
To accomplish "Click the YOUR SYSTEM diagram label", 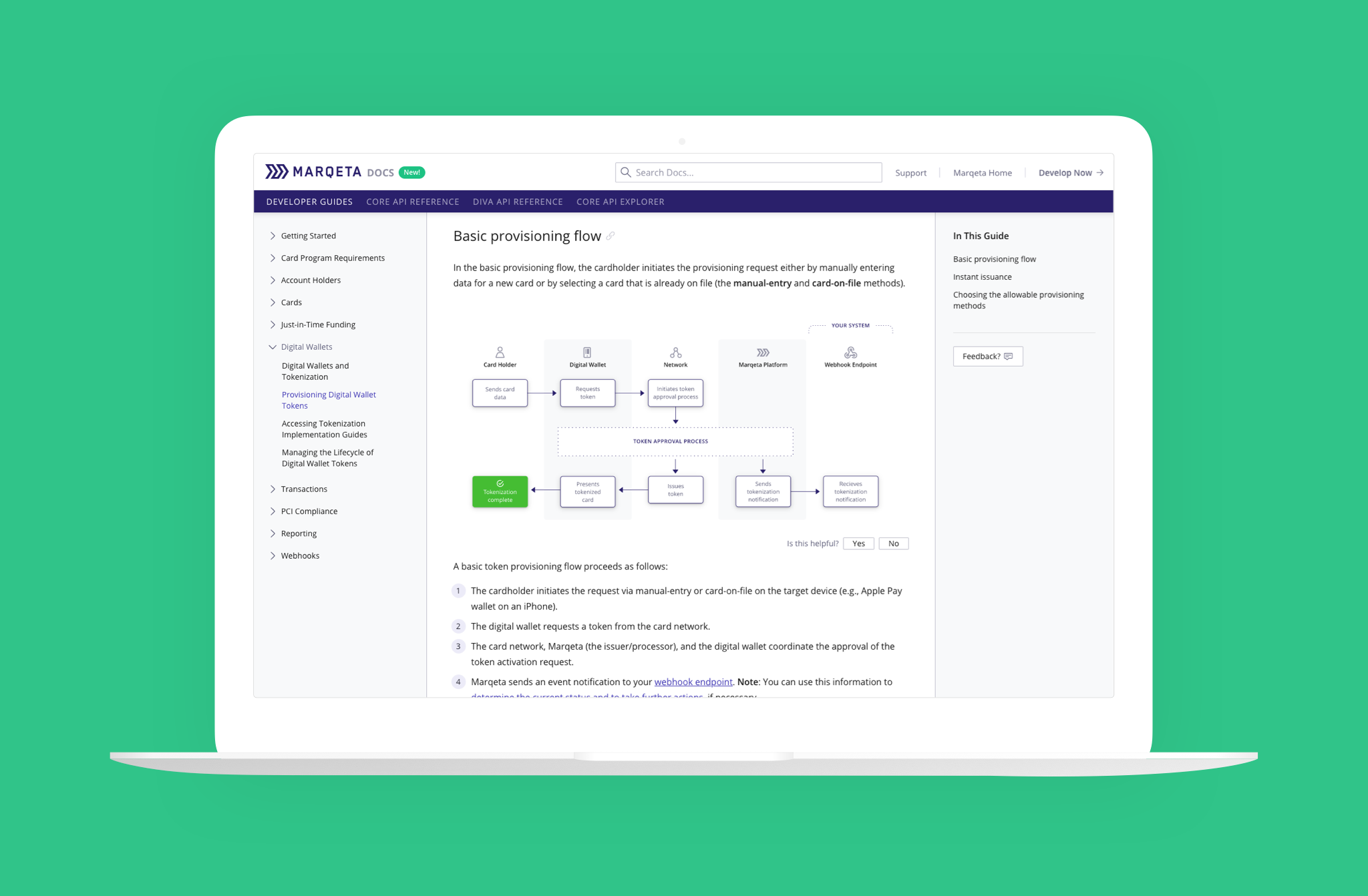I will (850, 325).
